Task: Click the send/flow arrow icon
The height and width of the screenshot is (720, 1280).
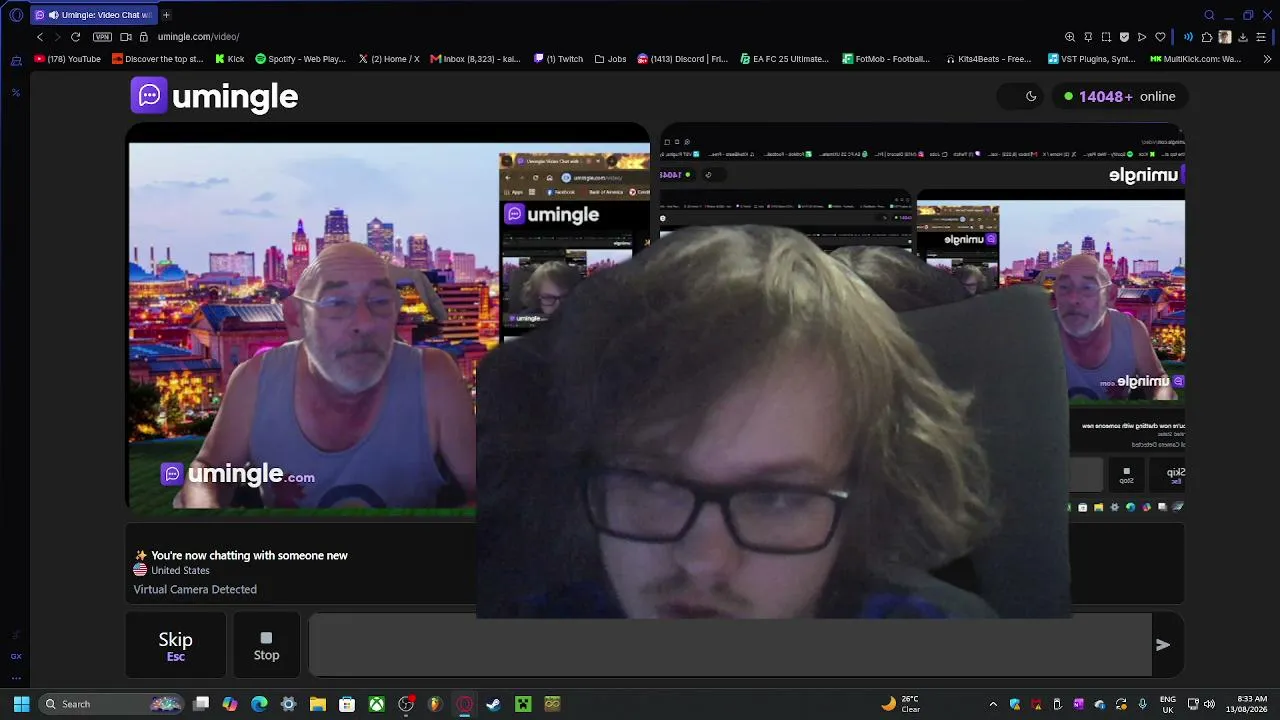Action: click(1142, 37)
